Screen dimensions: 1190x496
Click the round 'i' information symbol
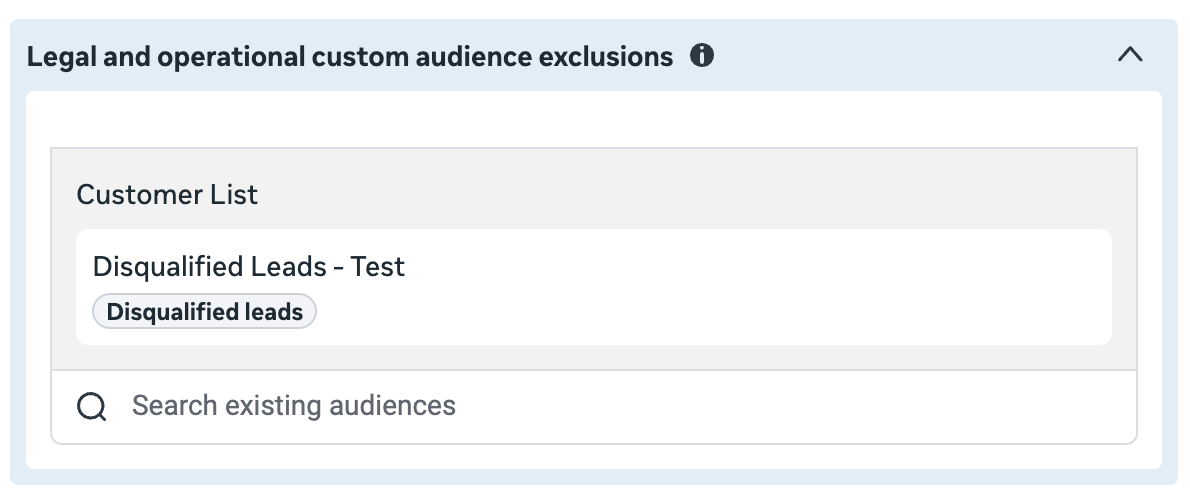pos(702,55)
